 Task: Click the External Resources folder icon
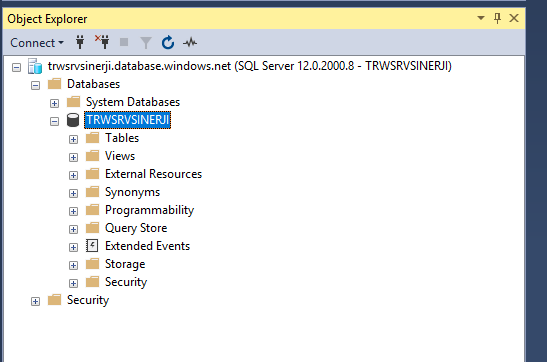(x=92, y=174)
